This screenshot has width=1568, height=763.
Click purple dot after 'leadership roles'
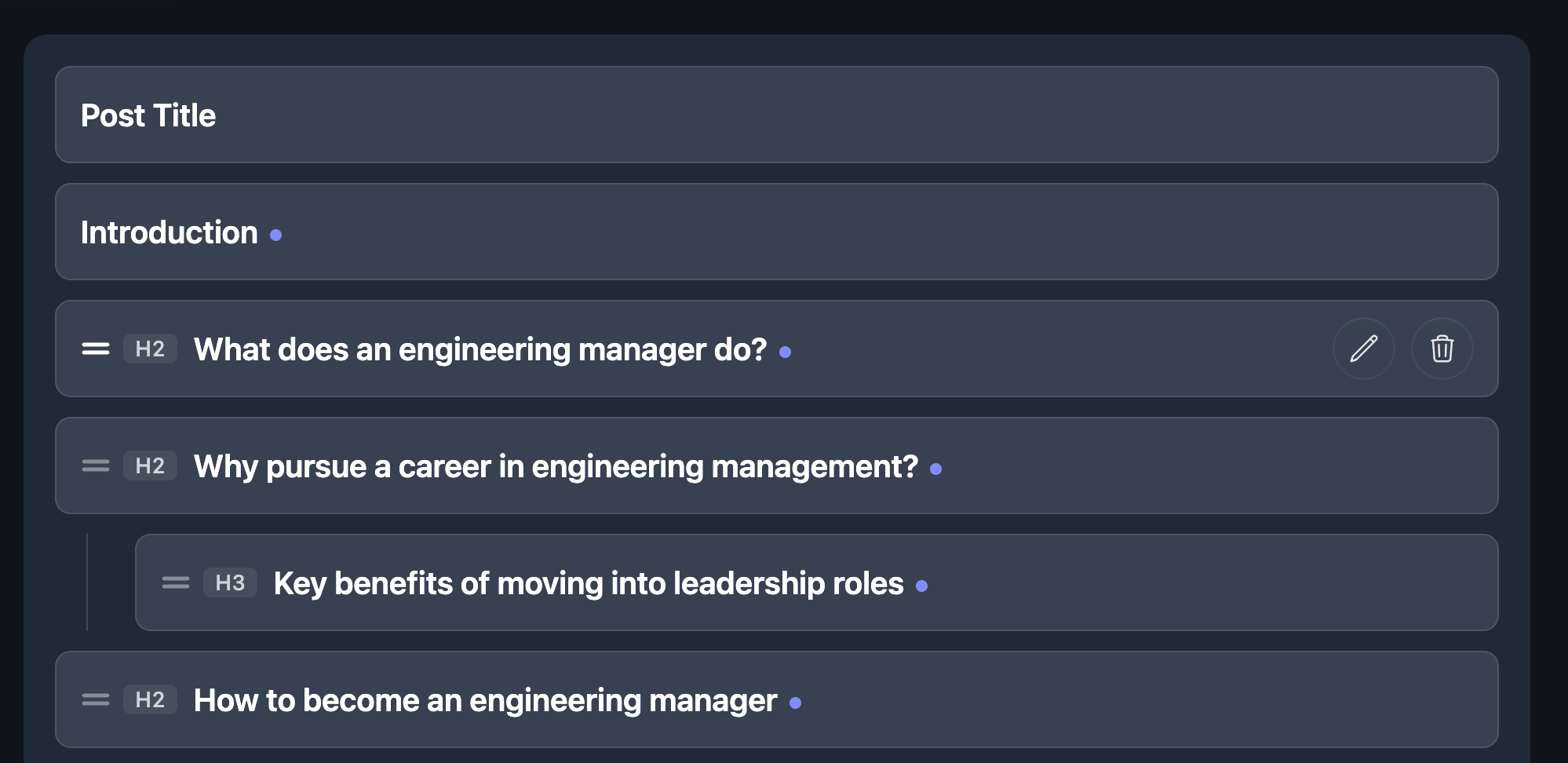pyautogui.click(x=921, y=586)
